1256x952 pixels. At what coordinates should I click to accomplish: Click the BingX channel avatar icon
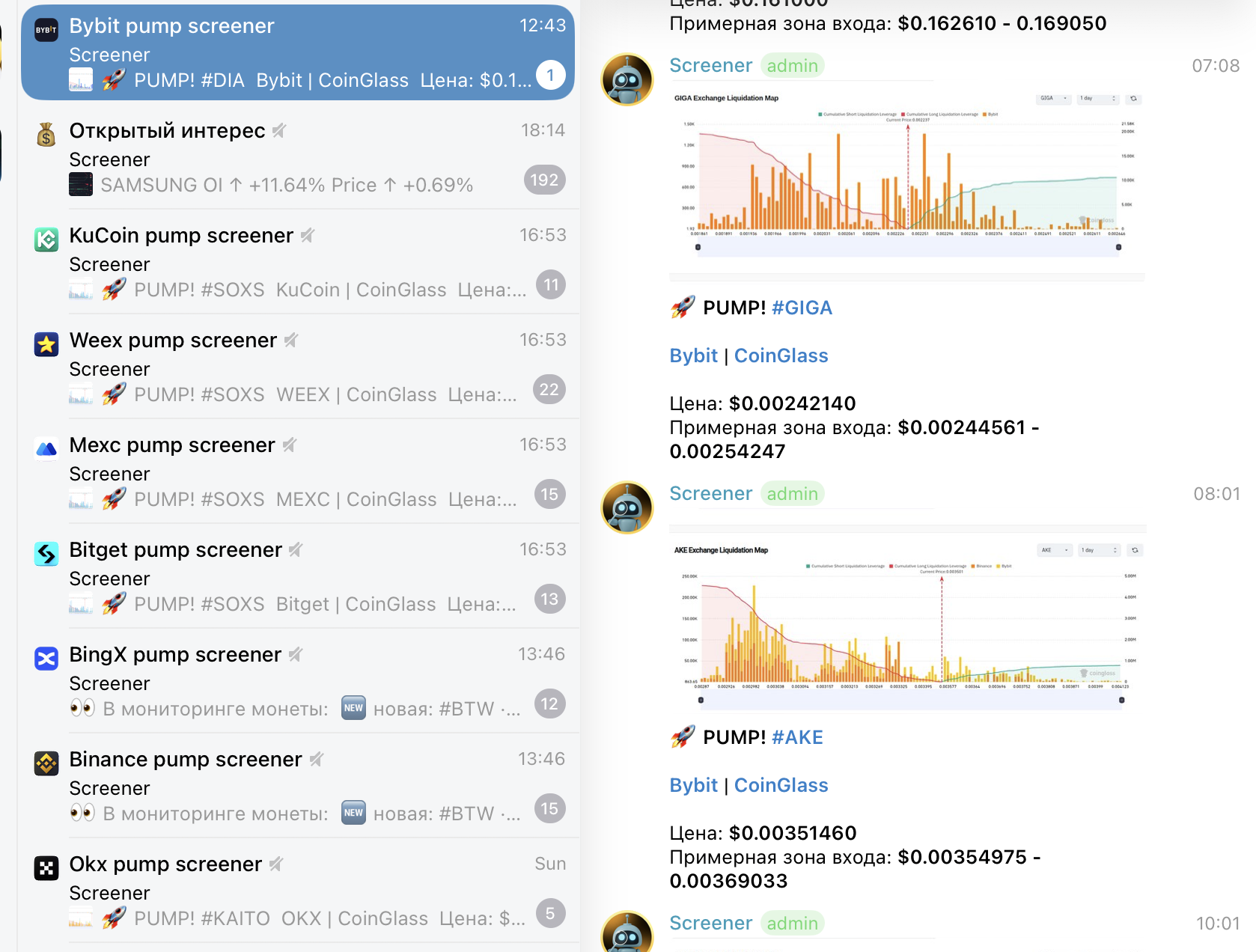coord(46,659)
